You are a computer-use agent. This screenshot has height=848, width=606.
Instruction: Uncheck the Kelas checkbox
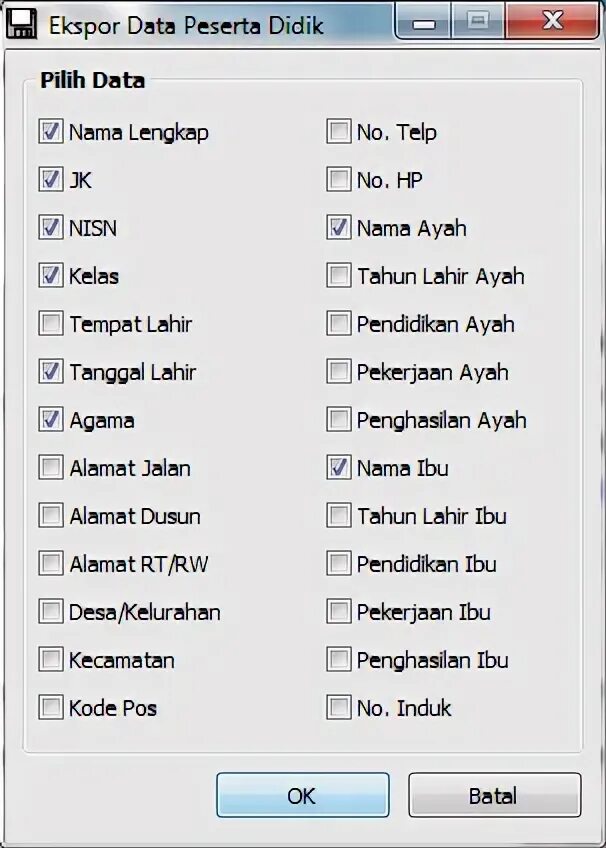[51, 276]
